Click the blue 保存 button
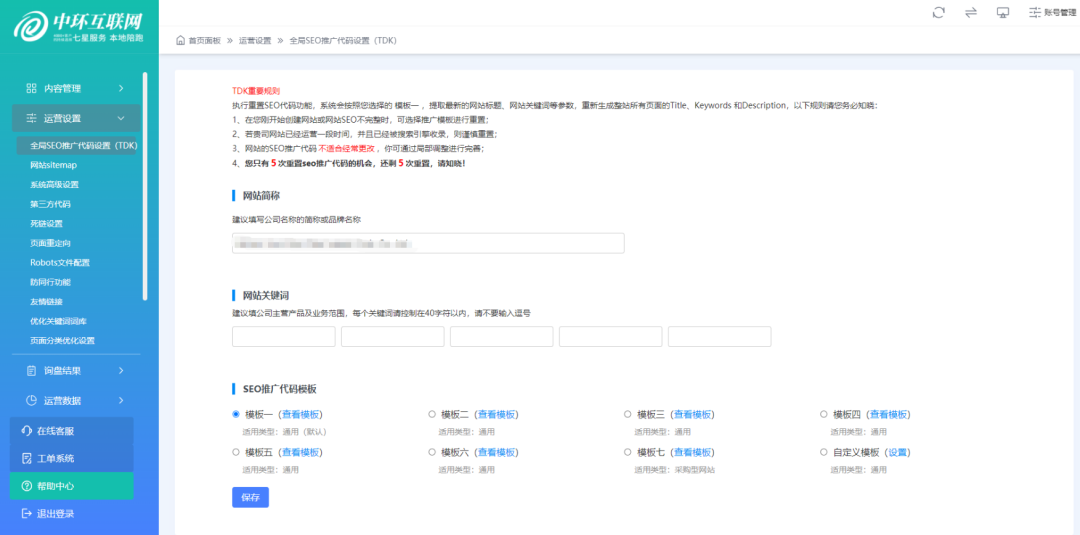1080x535 pixels. pos(250,497)
